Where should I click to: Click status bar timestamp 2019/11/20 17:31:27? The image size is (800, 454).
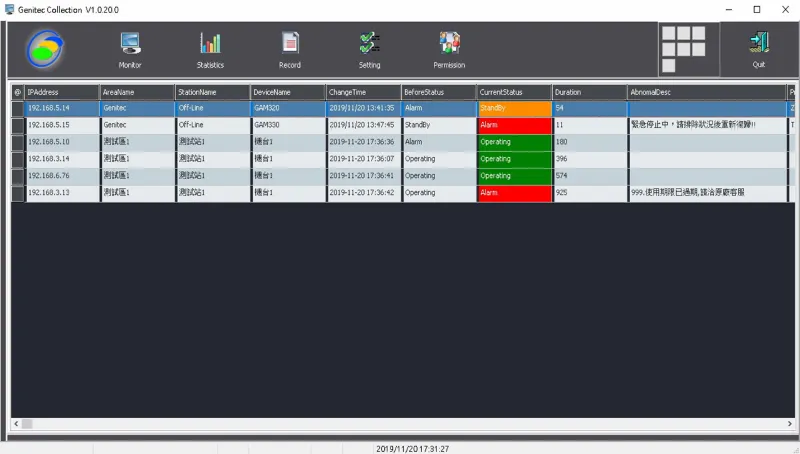tap(412, 449)
